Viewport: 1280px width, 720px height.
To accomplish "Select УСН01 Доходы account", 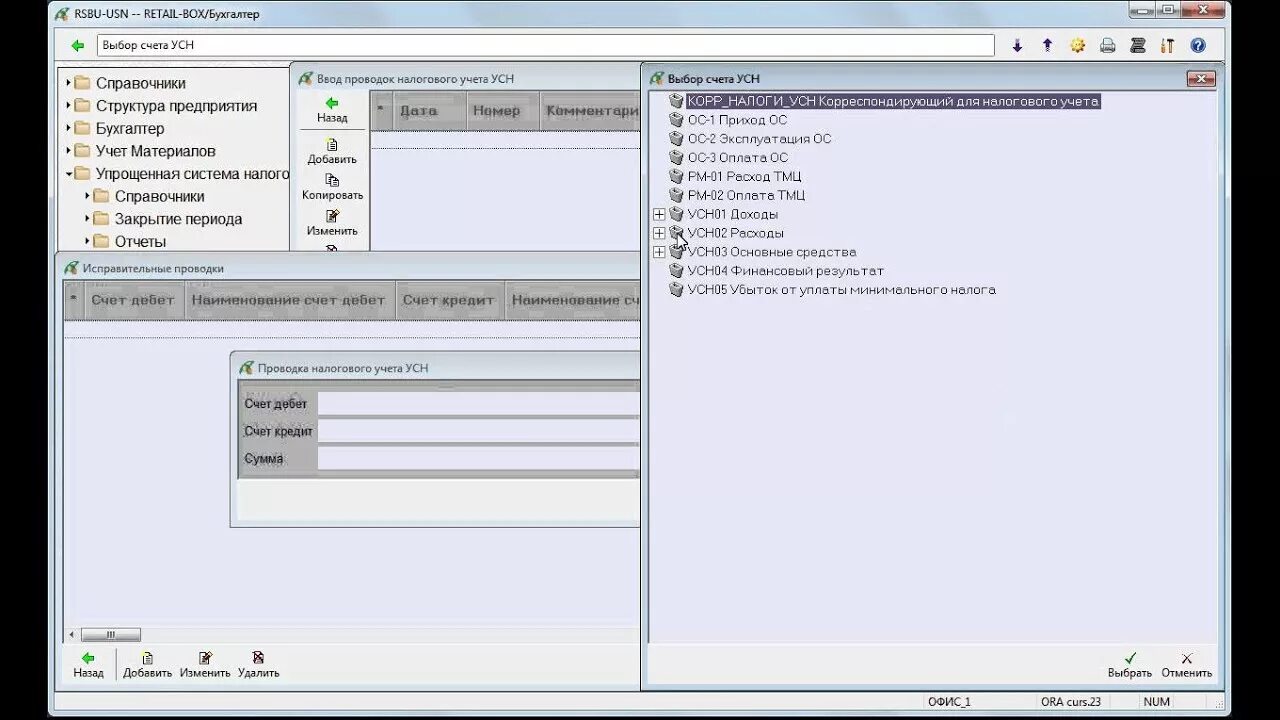I will pyautogui.click(x=733, y=214).
